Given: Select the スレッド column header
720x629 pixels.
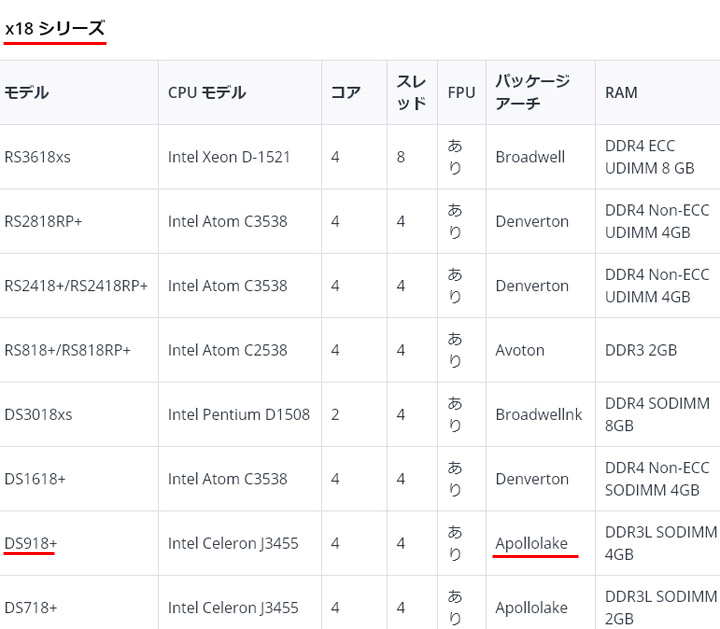Looking at the screenshot, I should tap(411, 93).
